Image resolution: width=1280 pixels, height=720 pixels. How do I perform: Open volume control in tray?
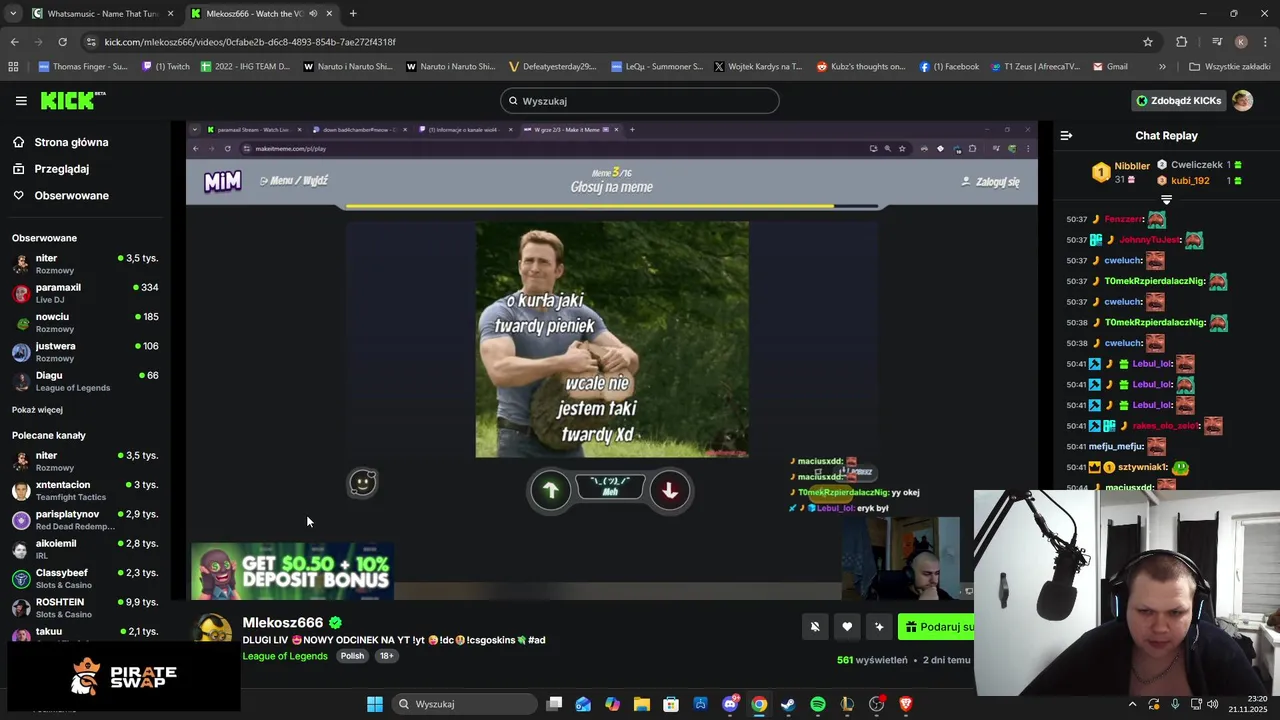pos(1213,704)
